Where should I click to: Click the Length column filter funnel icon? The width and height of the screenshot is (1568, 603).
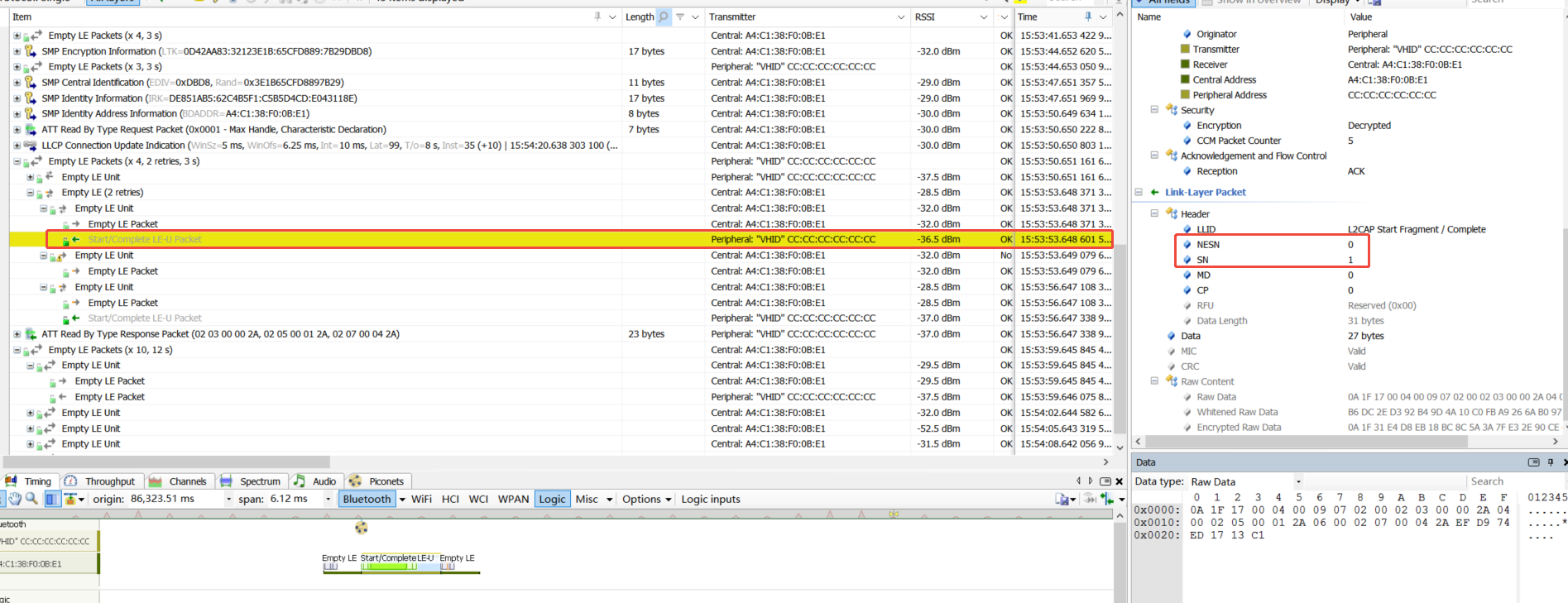pos(680,17)
